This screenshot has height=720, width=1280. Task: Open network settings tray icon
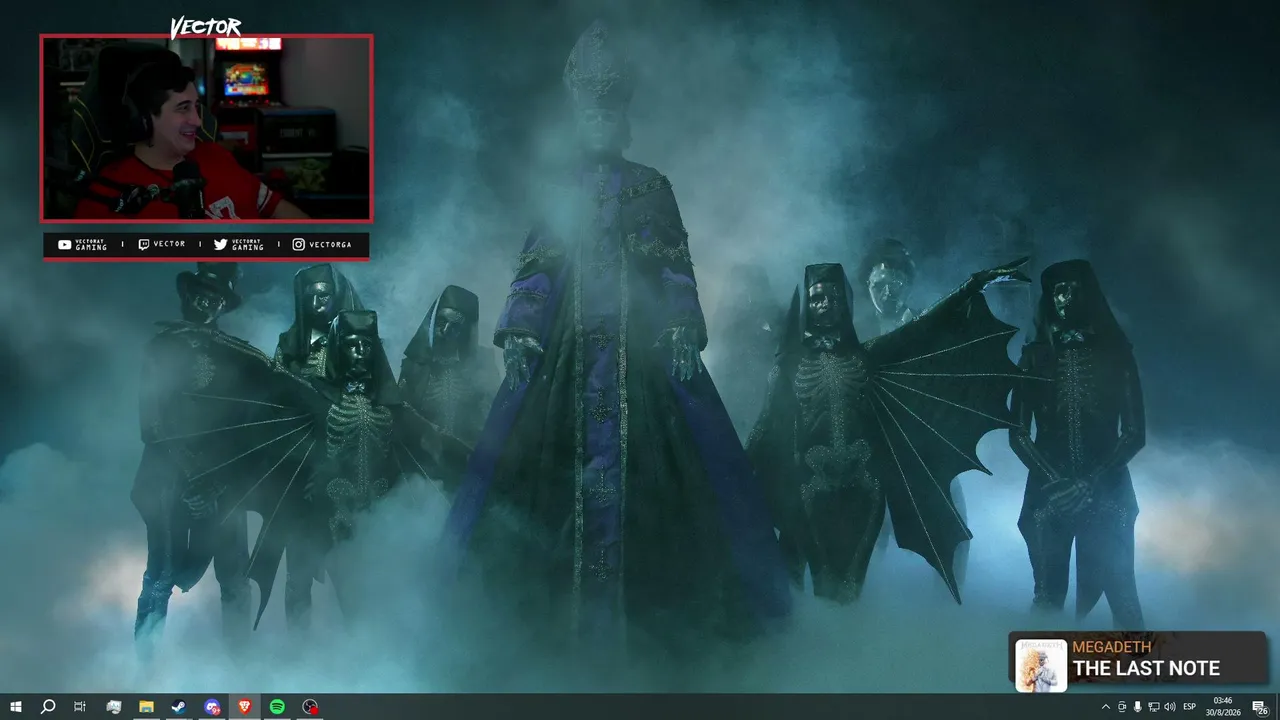click(x=1154, y=707)
